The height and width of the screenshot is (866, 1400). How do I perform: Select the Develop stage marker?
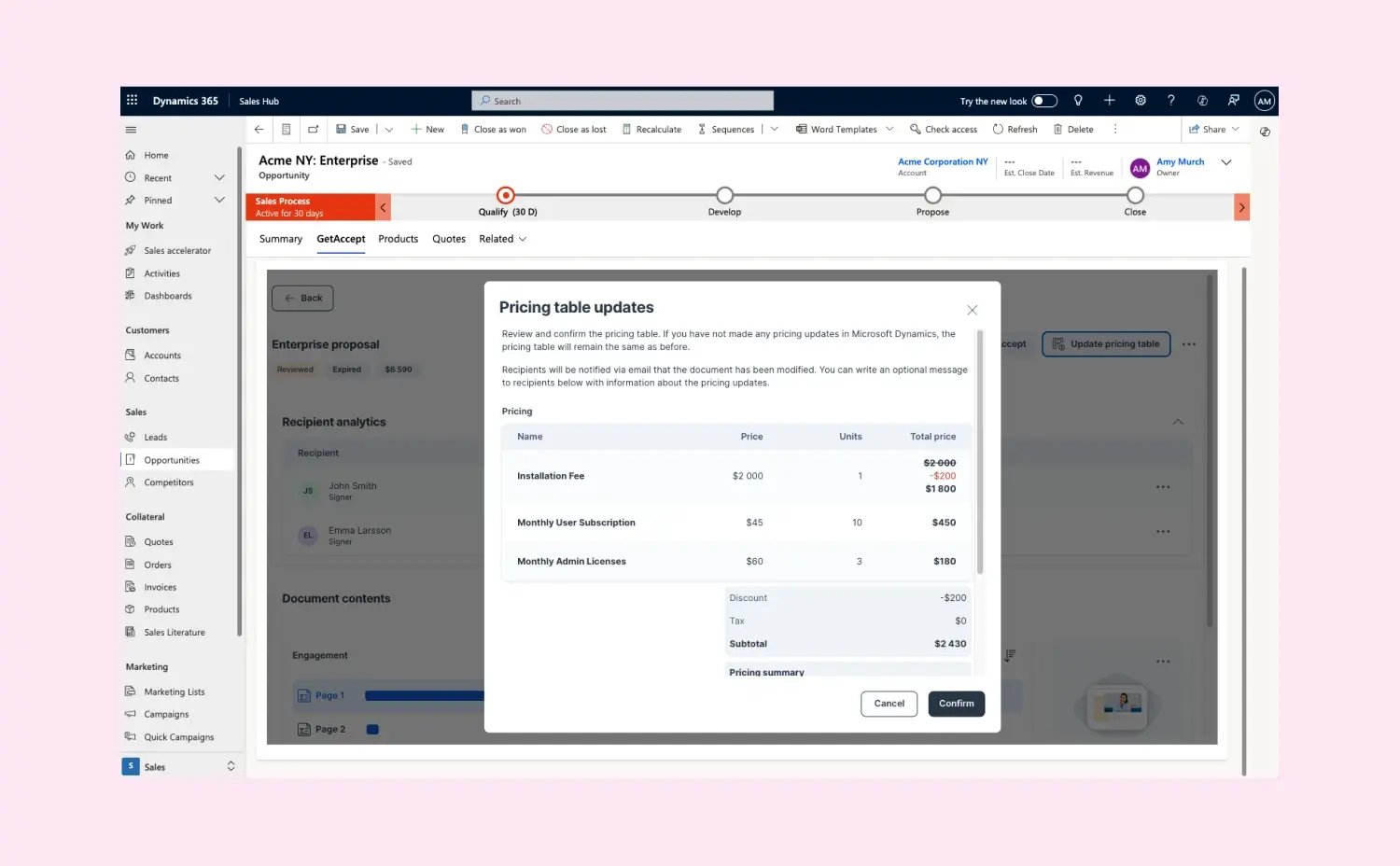pos(724,195)
